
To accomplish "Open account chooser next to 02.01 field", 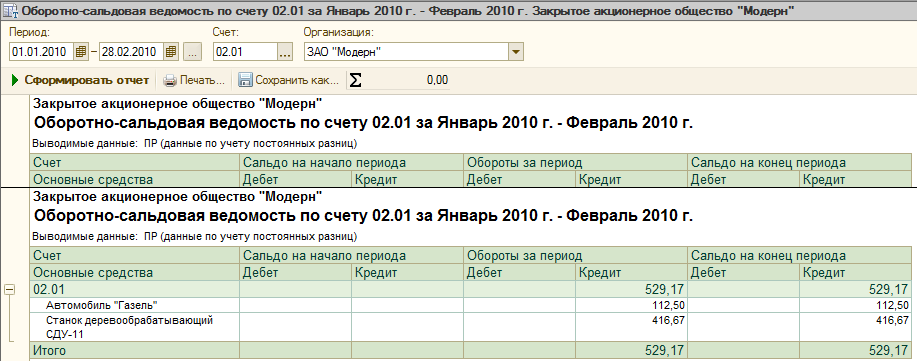I will 284,51.
